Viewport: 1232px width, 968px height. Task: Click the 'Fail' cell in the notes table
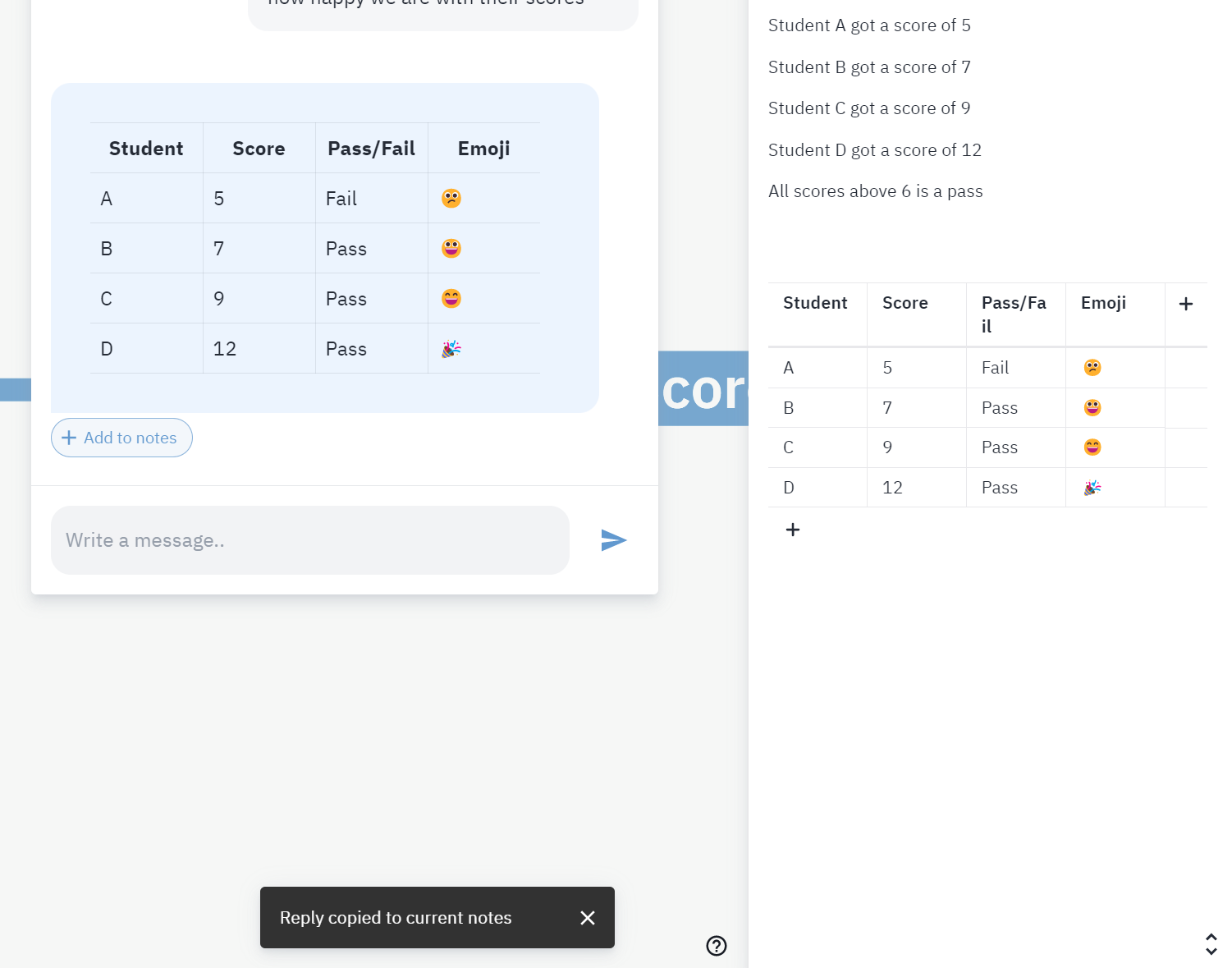click(x=1016, y=368)
